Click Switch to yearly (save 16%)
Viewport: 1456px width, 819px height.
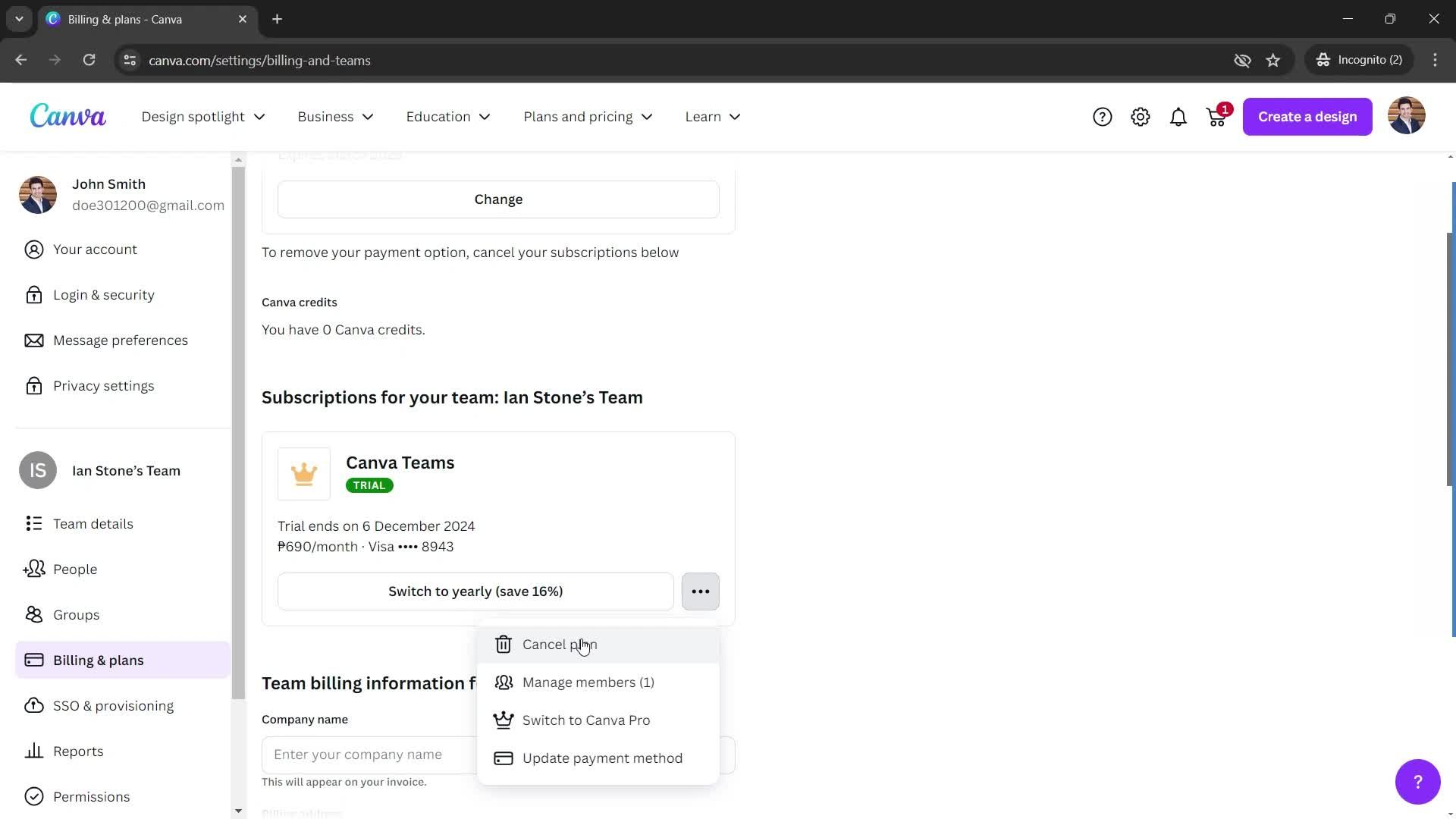(x=475, y=591)
